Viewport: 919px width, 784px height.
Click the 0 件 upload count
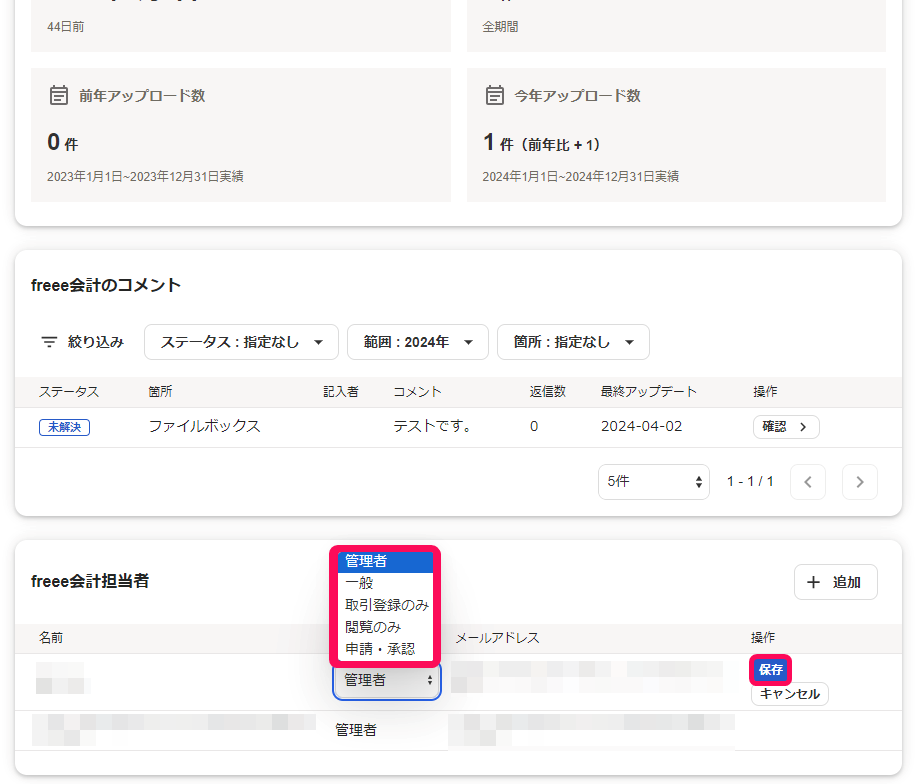pyautogui.click(x=63, y=142)
